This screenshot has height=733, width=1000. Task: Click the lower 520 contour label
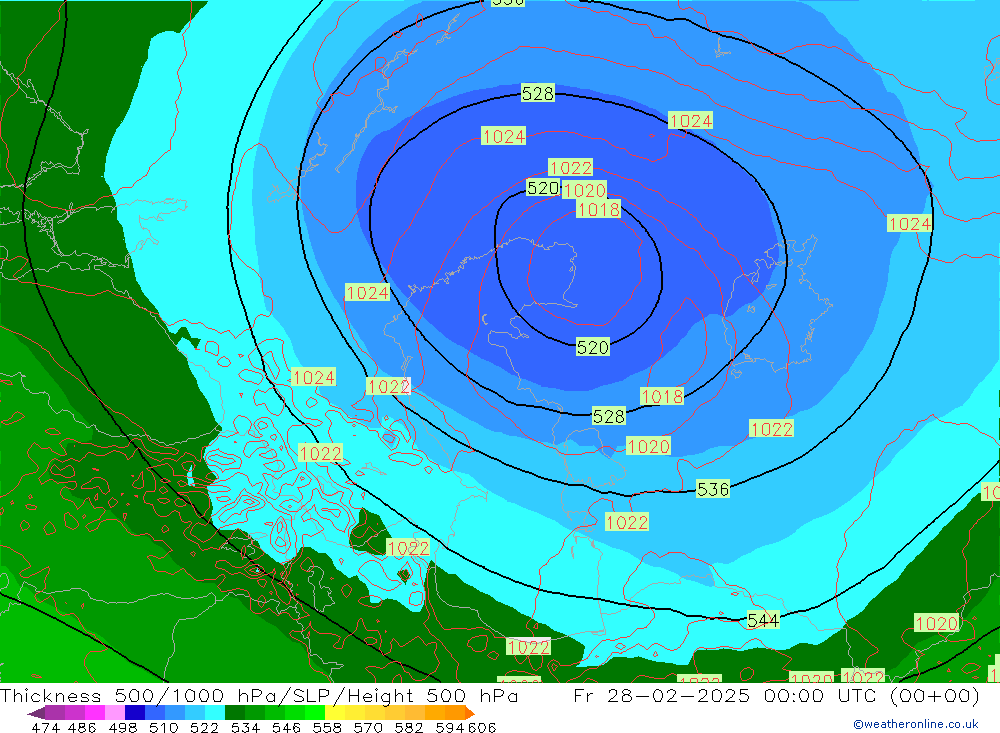[593, 347]
